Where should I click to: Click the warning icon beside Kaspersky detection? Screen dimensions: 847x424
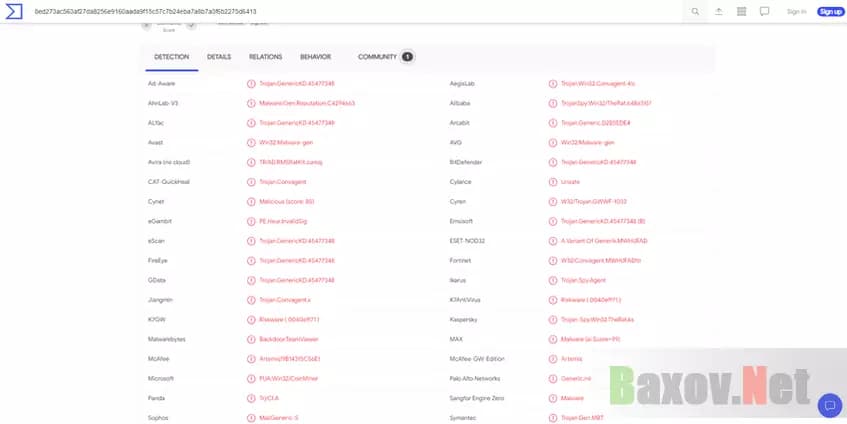click(x=553, y=319)
